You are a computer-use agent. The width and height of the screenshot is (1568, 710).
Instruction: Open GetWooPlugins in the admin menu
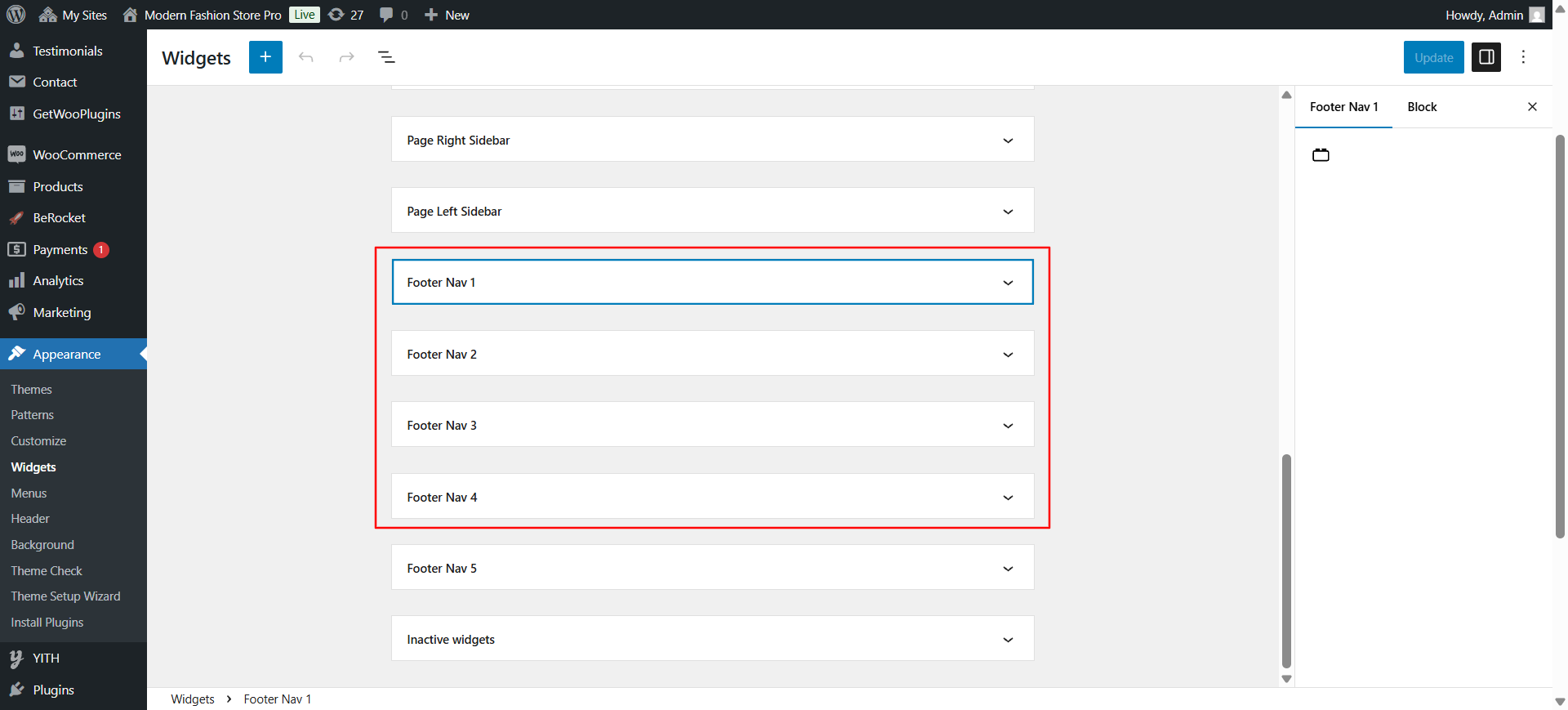73,114
